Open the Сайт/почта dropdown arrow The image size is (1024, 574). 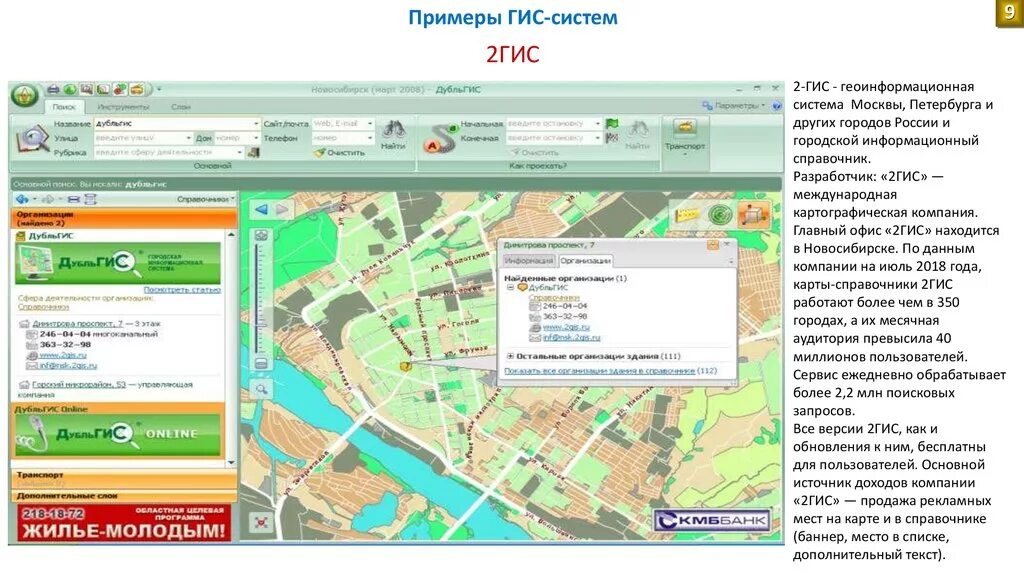point(370,123)
